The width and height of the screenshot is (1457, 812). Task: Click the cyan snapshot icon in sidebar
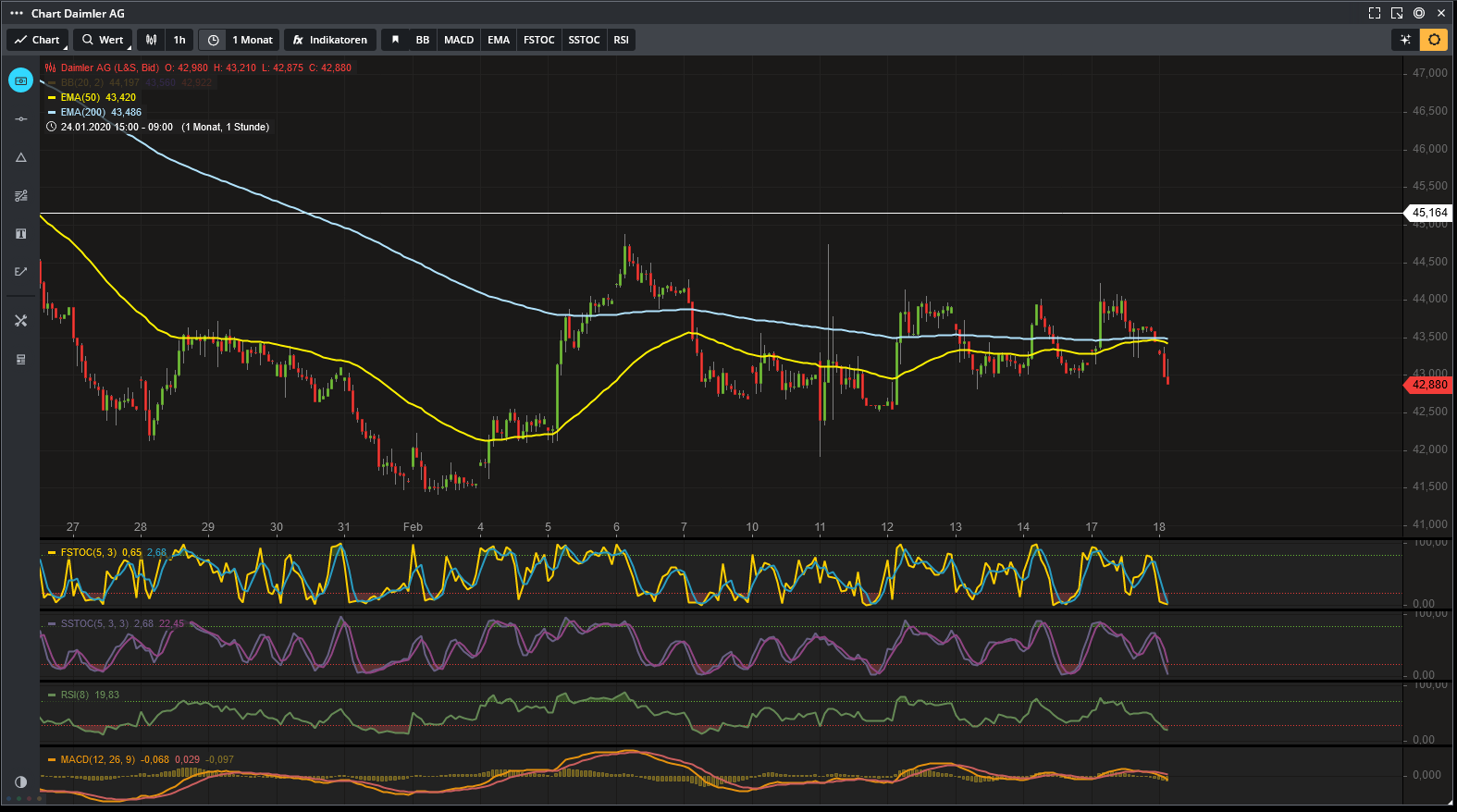(x=20, y=80)
